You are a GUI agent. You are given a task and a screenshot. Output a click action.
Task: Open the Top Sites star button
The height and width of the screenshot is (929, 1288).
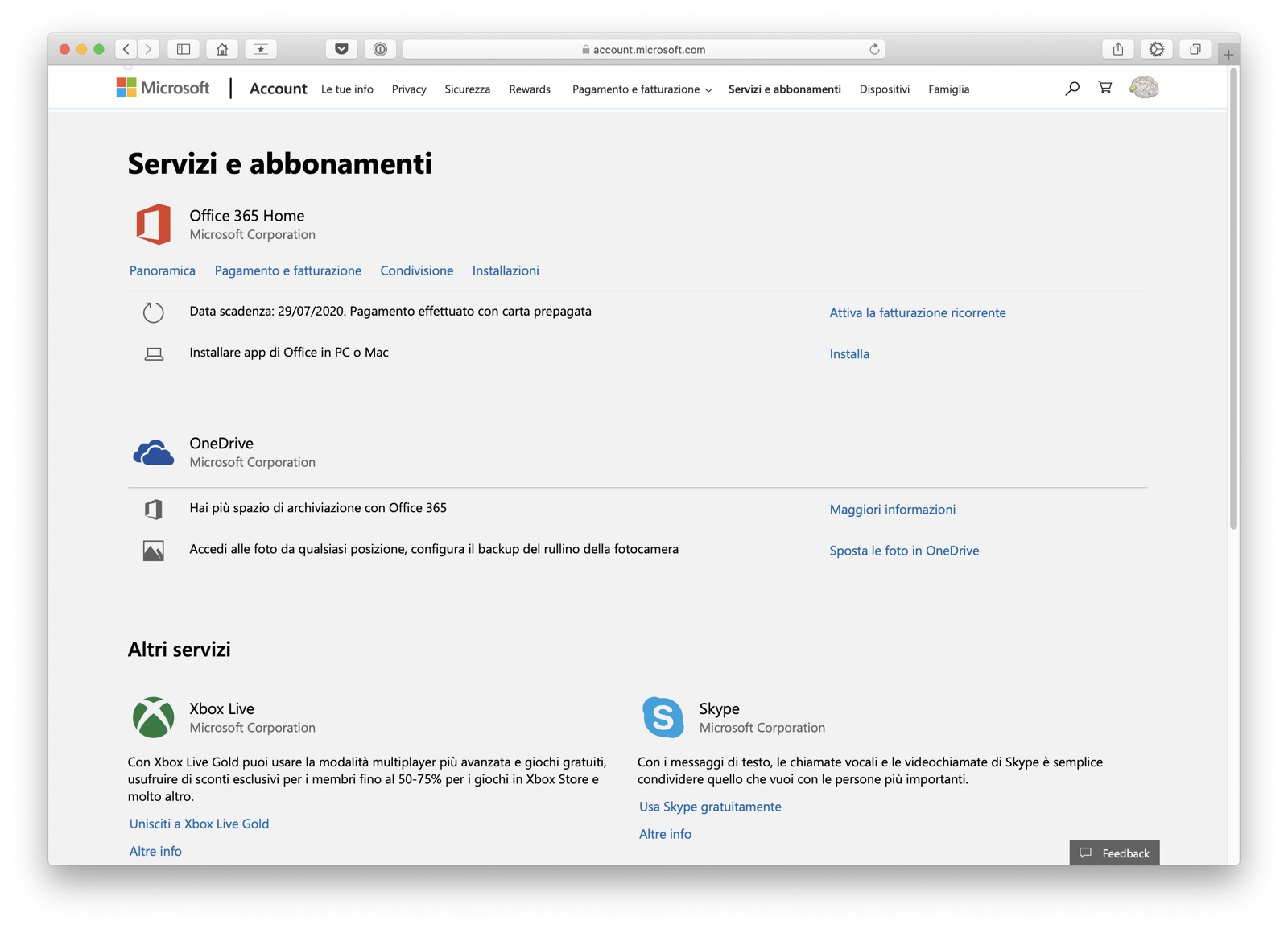(261, 49)
